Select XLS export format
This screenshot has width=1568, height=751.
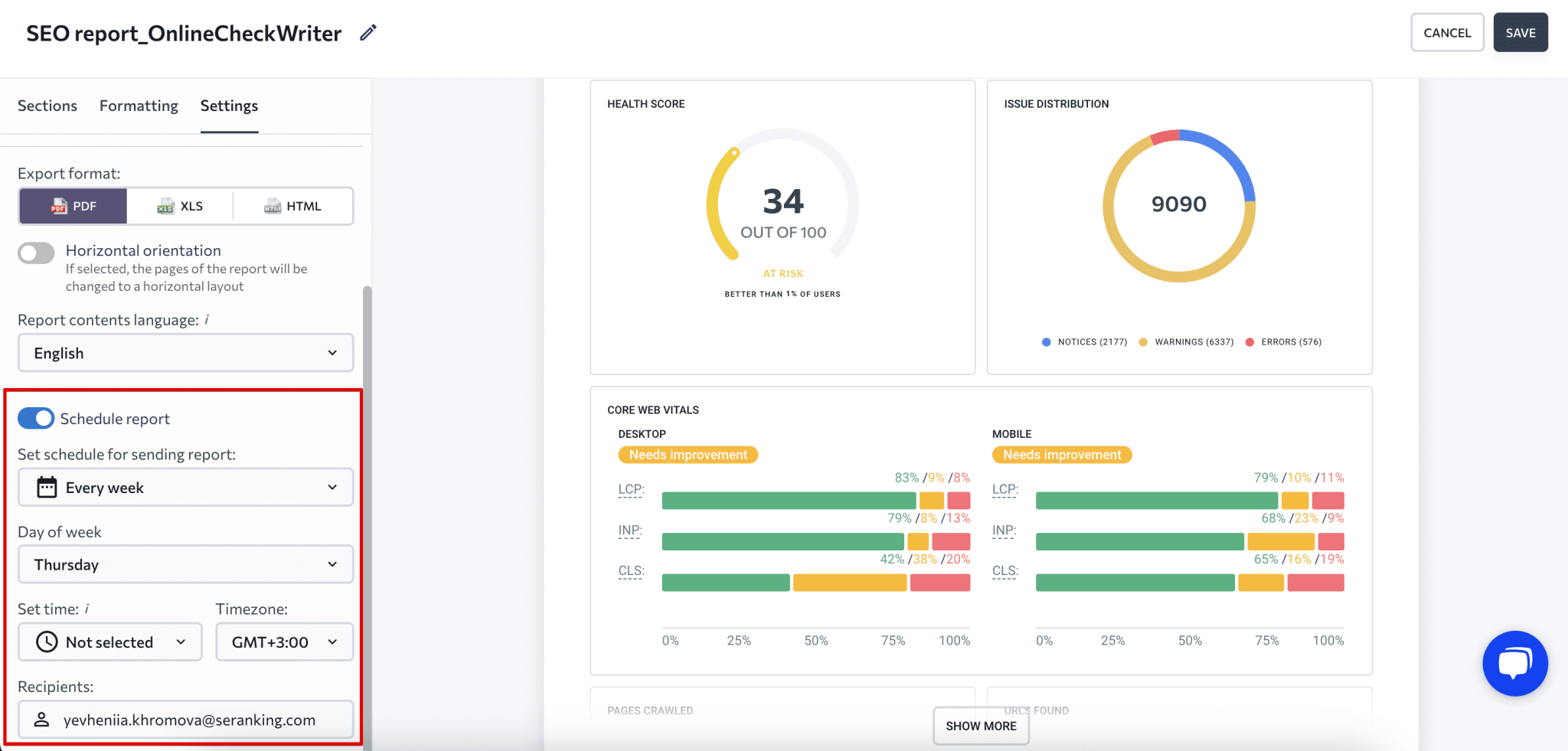coord(180,206)
